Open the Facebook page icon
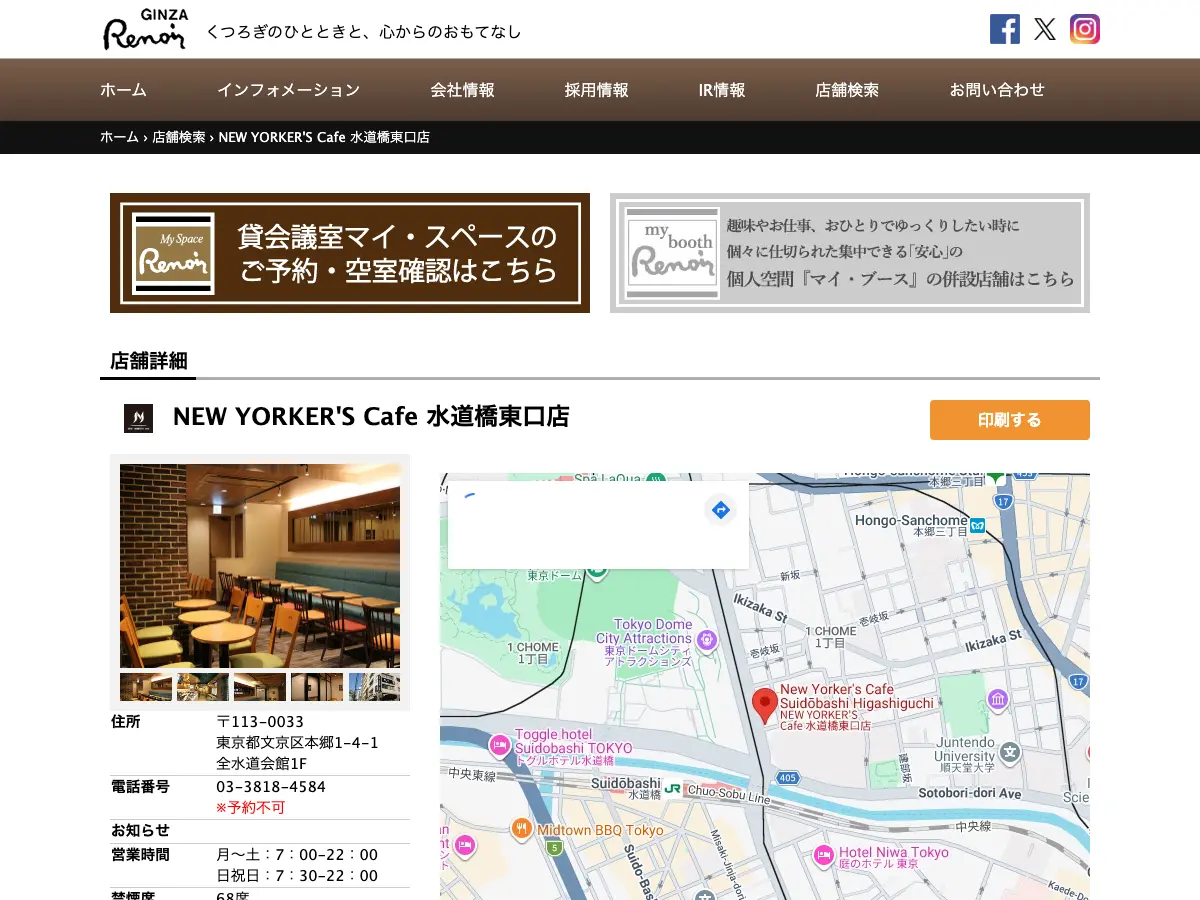Image resolution: width=1200 pixels, height=900 pixels. click(1005, 29)
